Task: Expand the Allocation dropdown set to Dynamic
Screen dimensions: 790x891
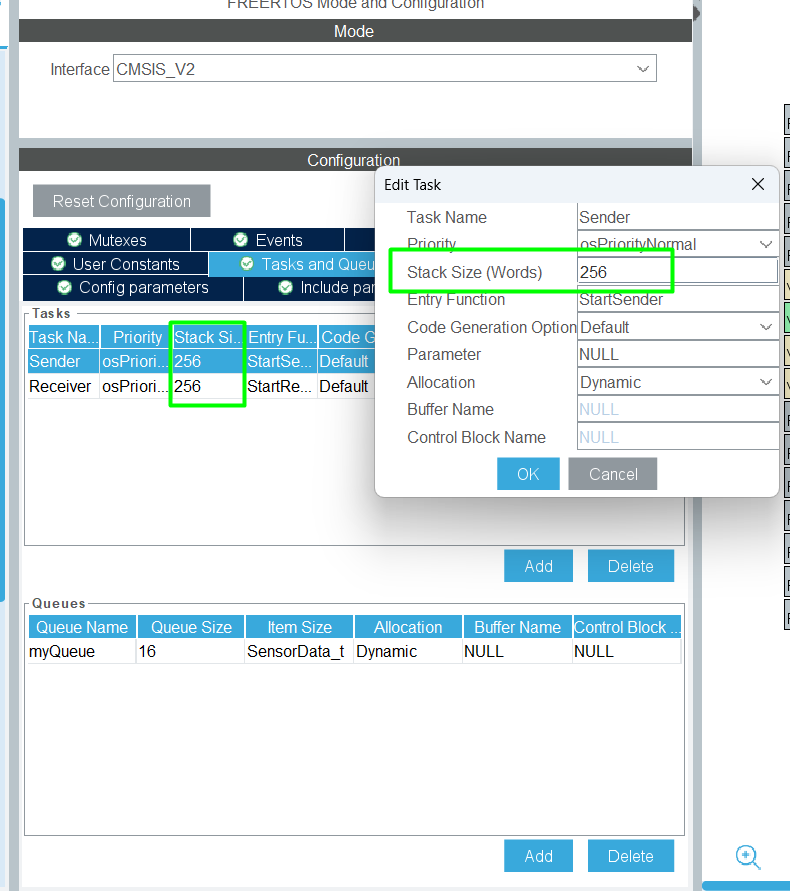Action: point(766,382)
